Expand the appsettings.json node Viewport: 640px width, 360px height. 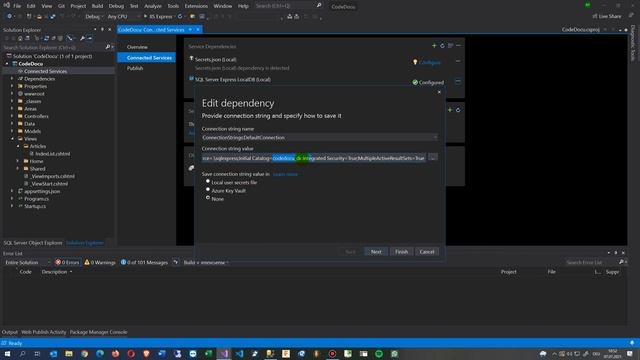pyautogui.click(x=12, y=191)
